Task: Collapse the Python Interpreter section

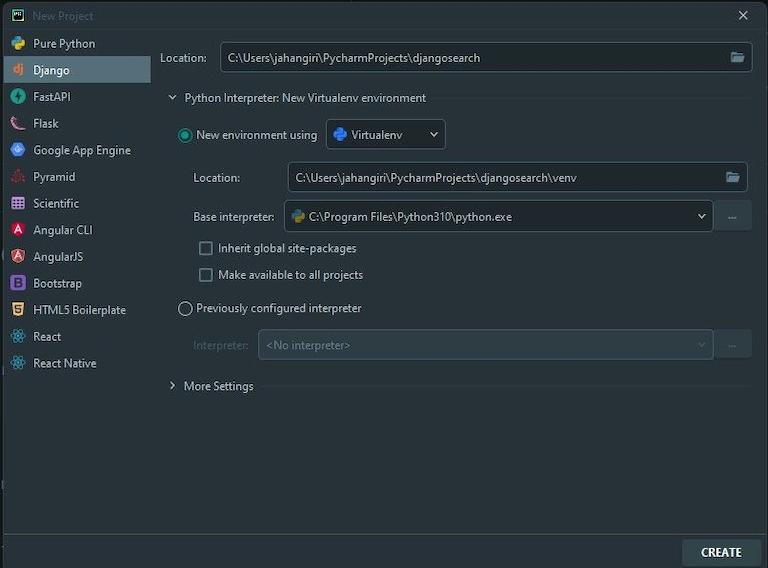Action: [x=173, y=98]
